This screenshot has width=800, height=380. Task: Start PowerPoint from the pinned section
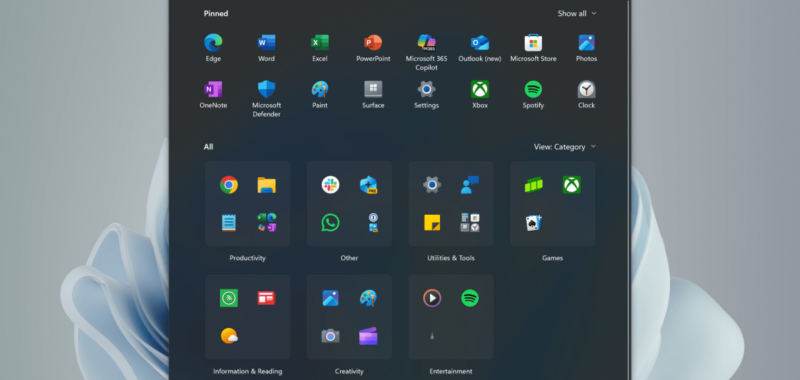pyautogui.click(x=373, y=43)
